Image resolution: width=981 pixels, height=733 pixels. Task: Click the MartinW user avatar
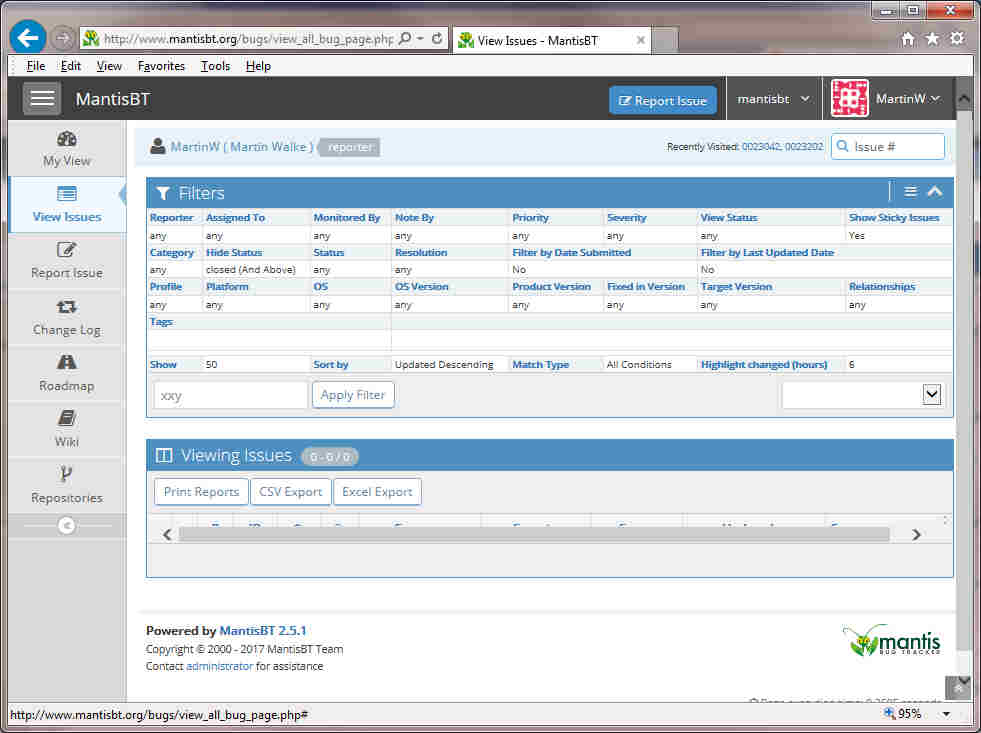coord(850,99)
